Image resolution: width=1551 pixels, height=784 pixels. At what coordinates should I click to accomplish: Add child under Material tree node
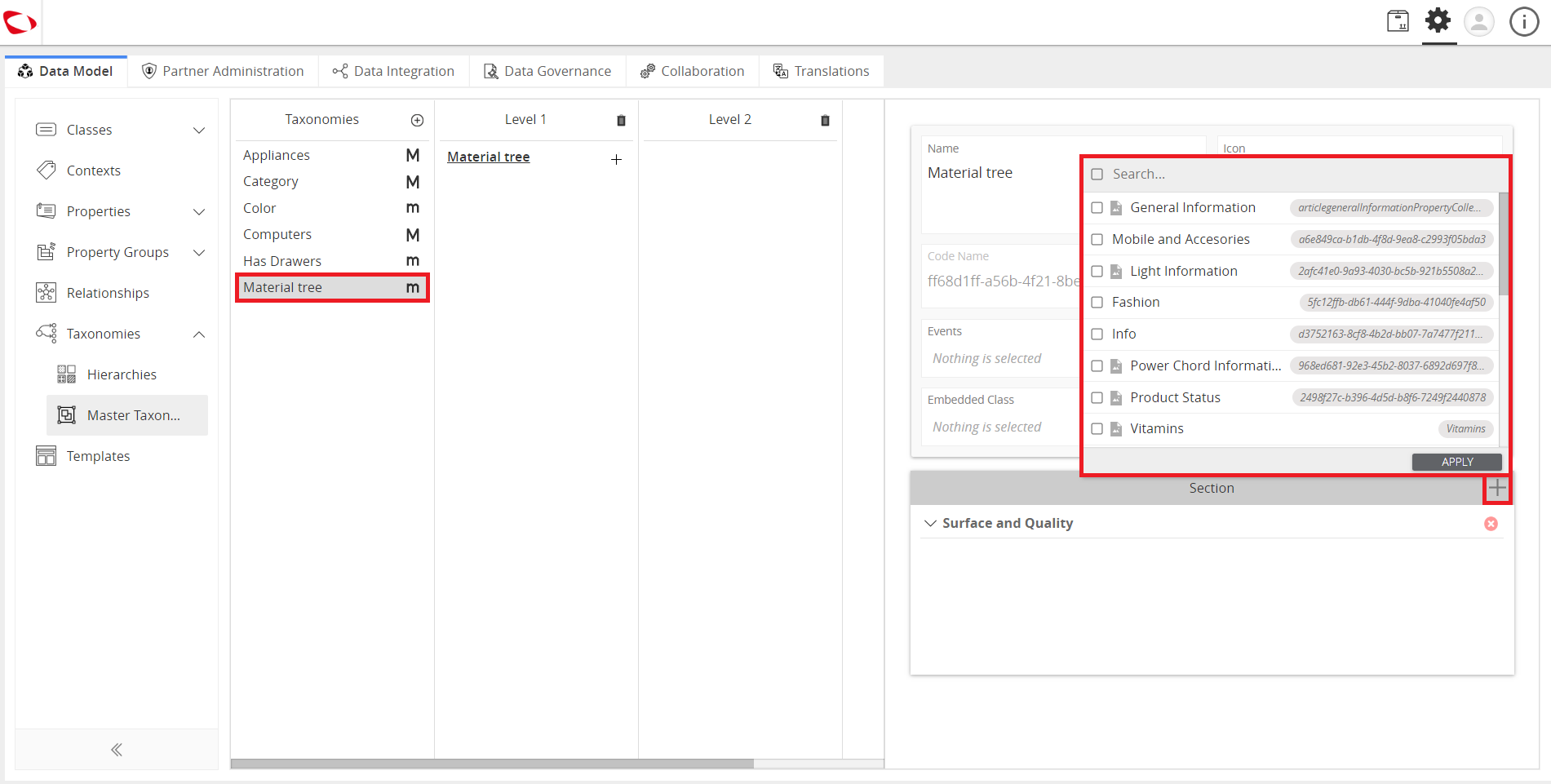[617, 159]
